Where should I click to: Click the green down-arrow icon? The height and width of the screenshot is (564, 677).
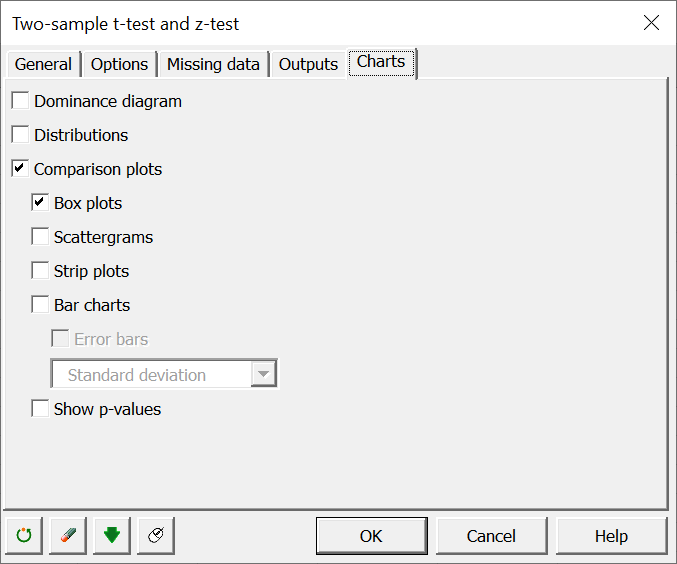(112, 535)
